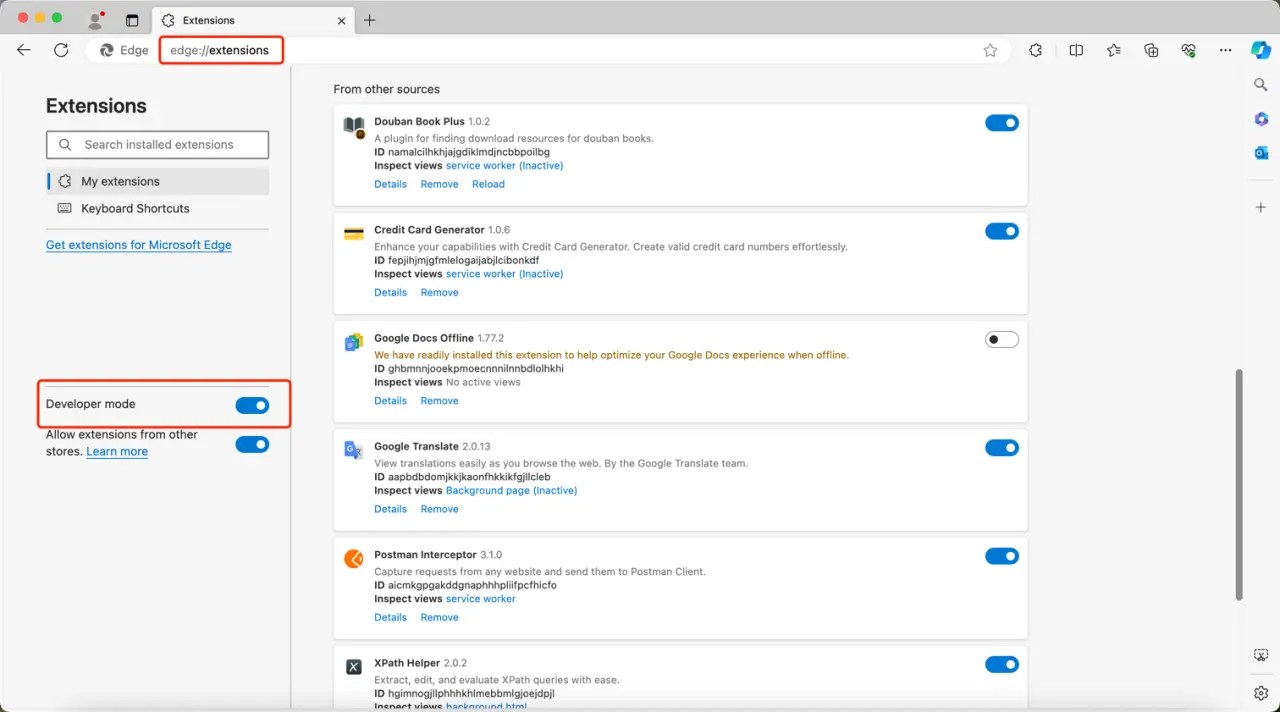This screenshot has height=712, width=1280.
Task: Remove the Google Docs Offline extension
Action: (439, 401)
